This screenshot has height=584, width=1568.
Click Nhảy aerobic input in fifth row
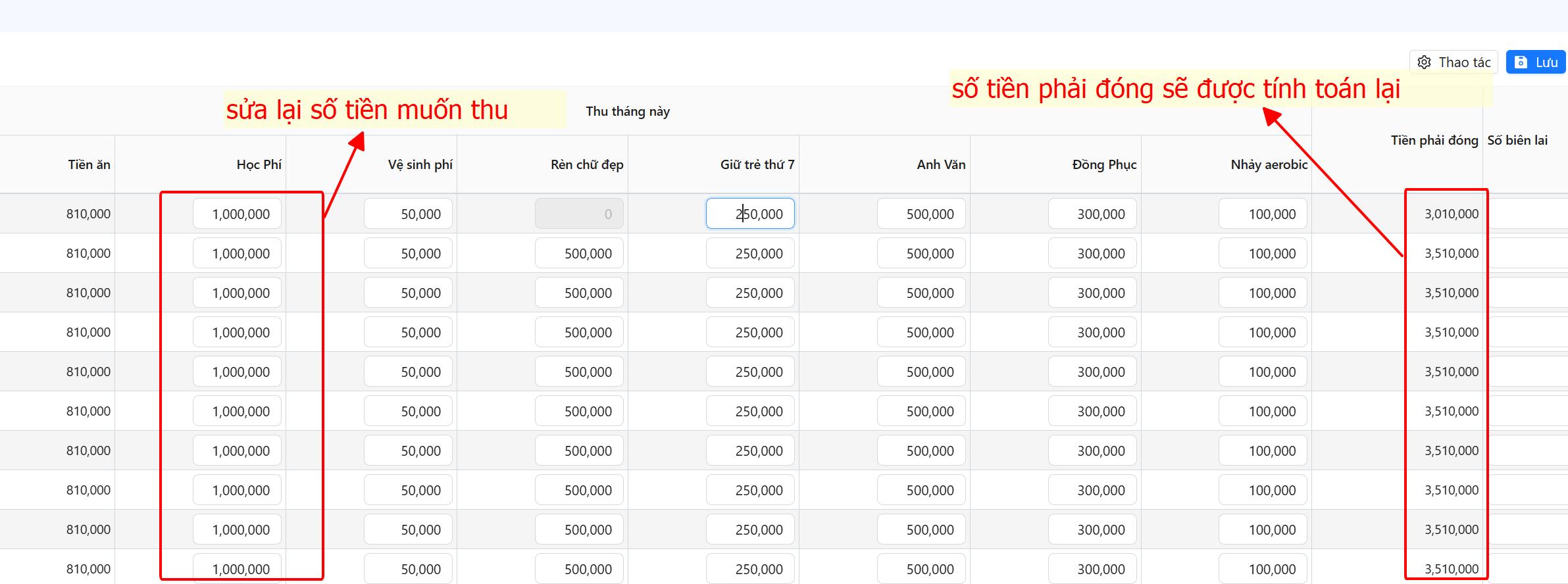click(1263, 372)
